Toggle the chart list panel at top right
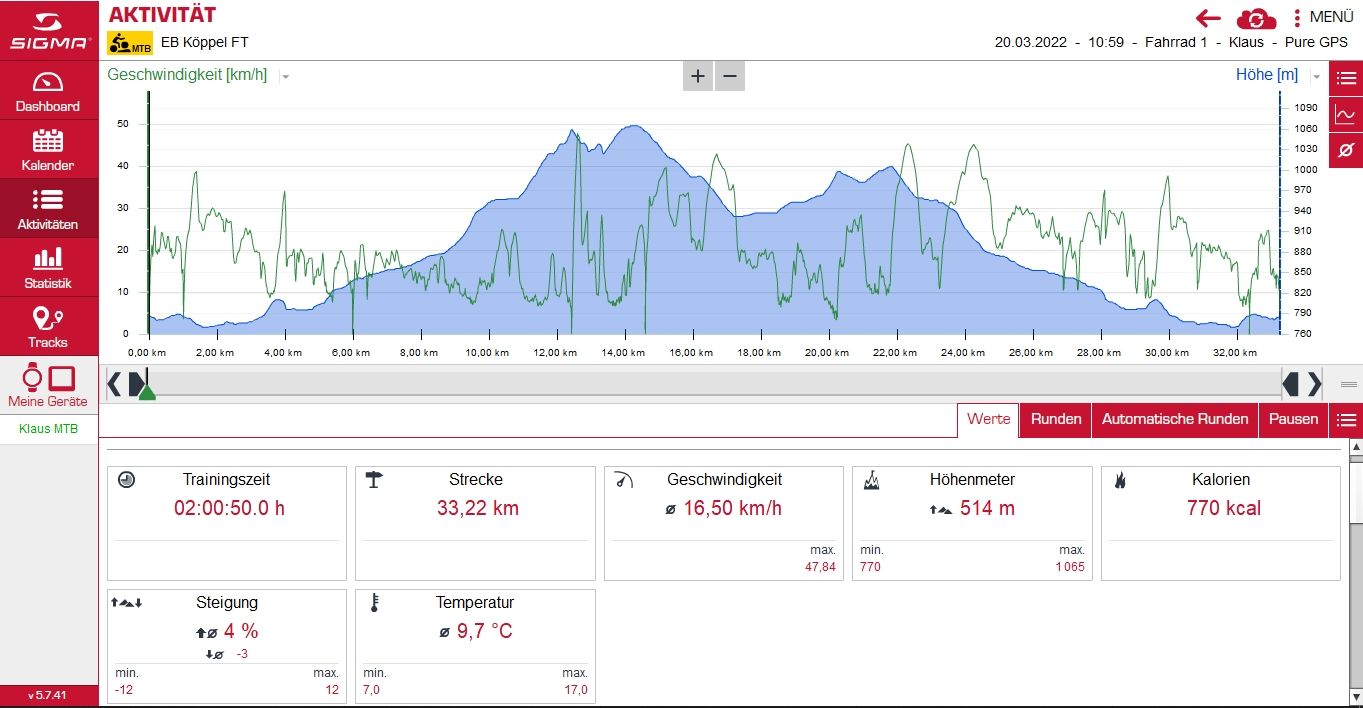This screenshot has width=1363, height=708. point(1345,78)
